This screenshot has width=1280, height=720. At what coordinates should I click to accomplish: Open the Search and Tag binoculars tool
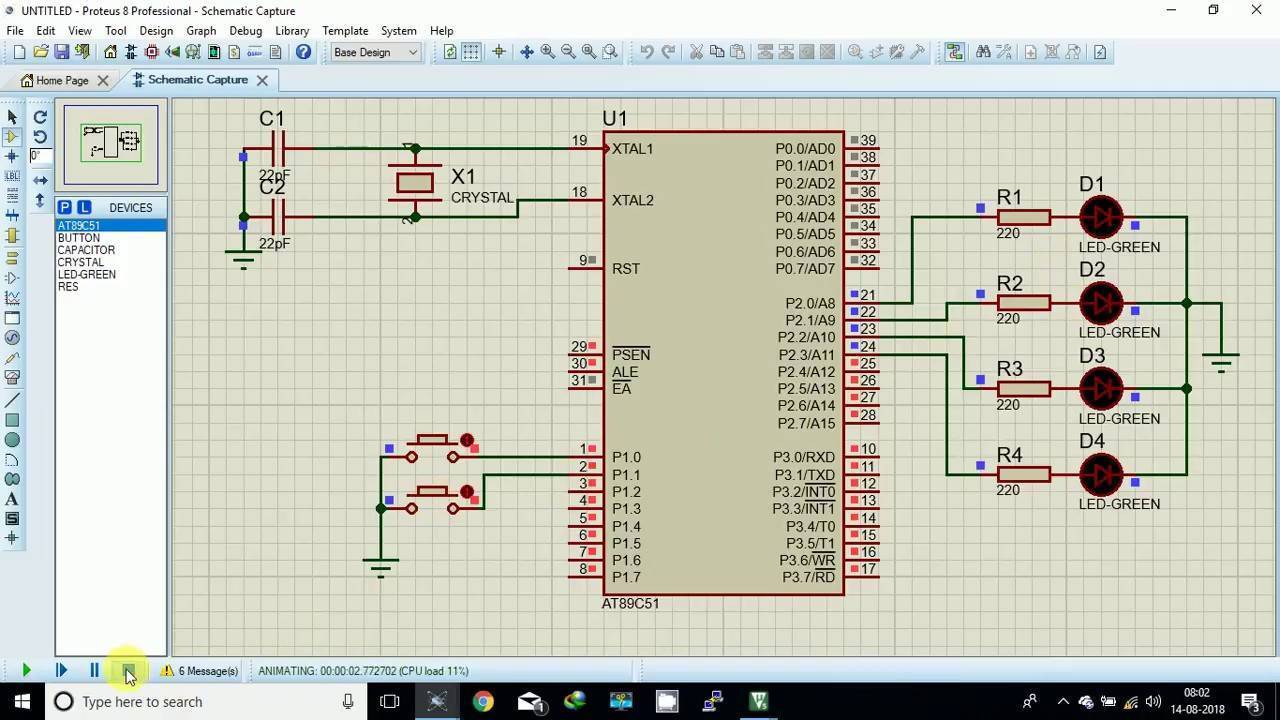click(983, 52)
